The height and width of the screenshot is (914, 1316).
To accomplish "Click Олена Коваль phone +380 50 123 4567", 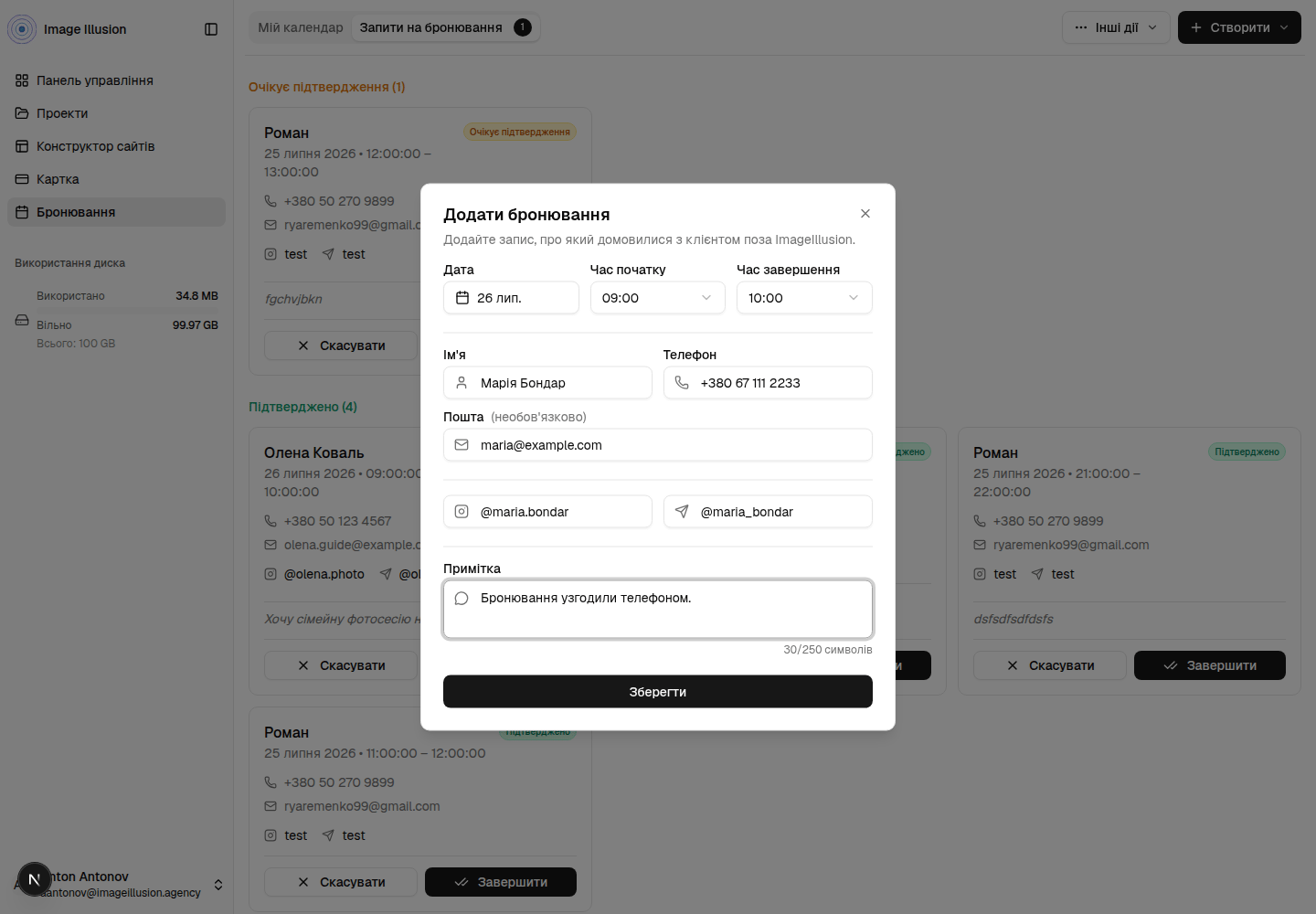I will click(x=337, y=521).
